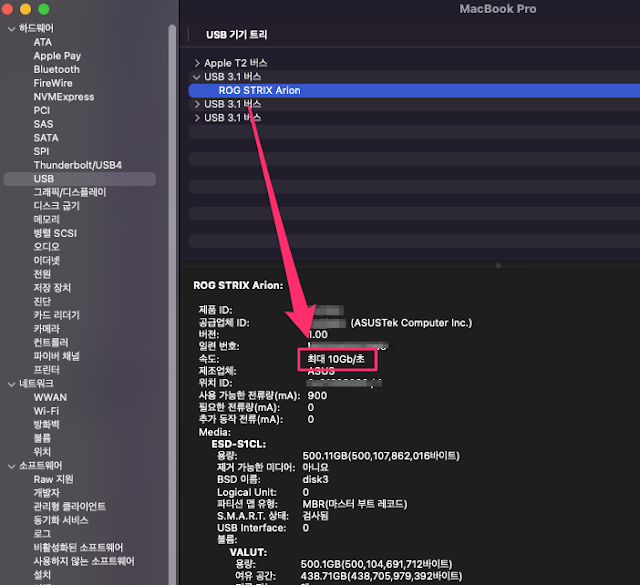Expand the USB 3.1 버스 row directly below ROG STRIX Arion
The height and width of the screenshot is (585, 640).
click(x=197, y=104)
